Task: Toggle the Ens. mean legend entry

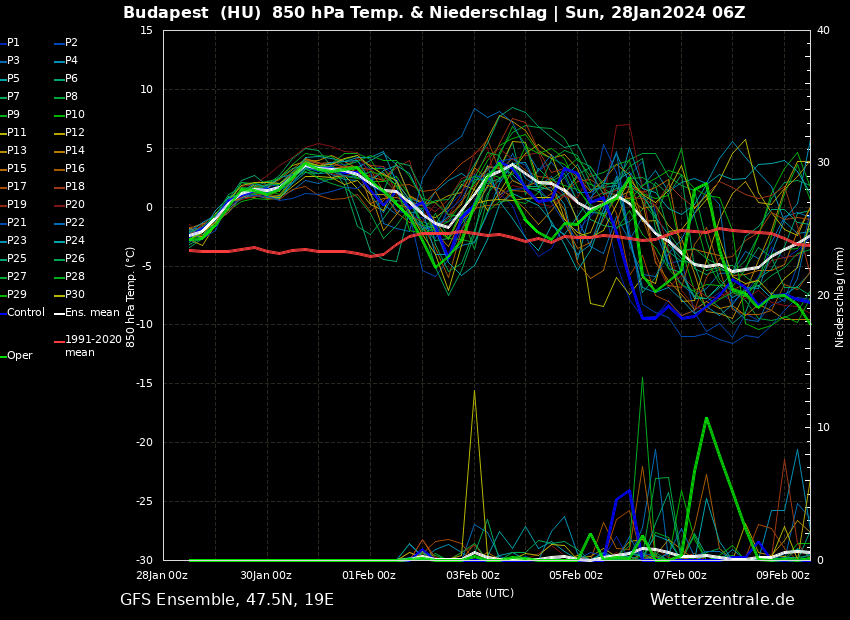Action: (92, 313)
